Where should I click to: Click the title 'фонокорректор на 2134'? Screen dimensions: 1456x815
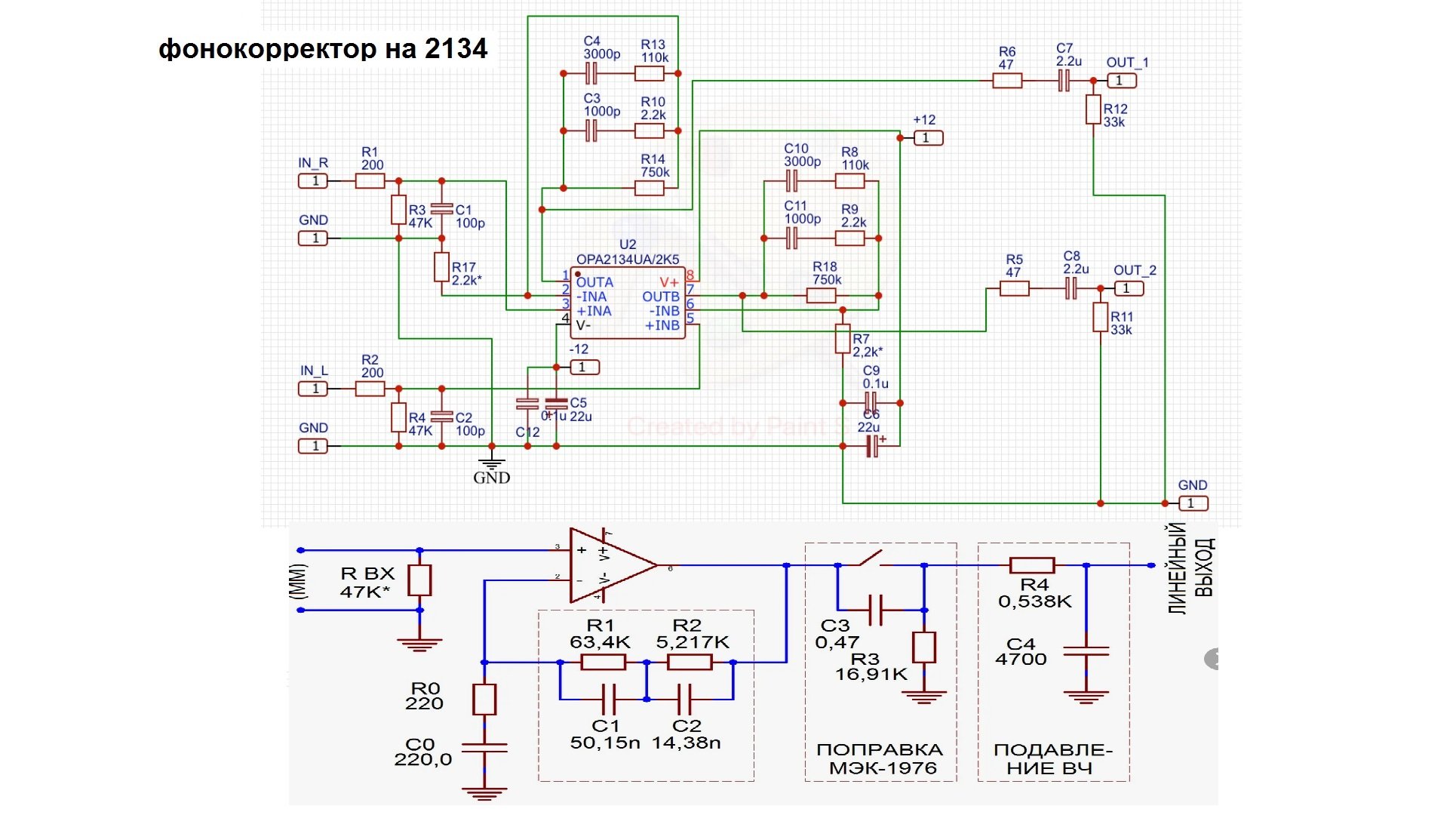(323, 49)
